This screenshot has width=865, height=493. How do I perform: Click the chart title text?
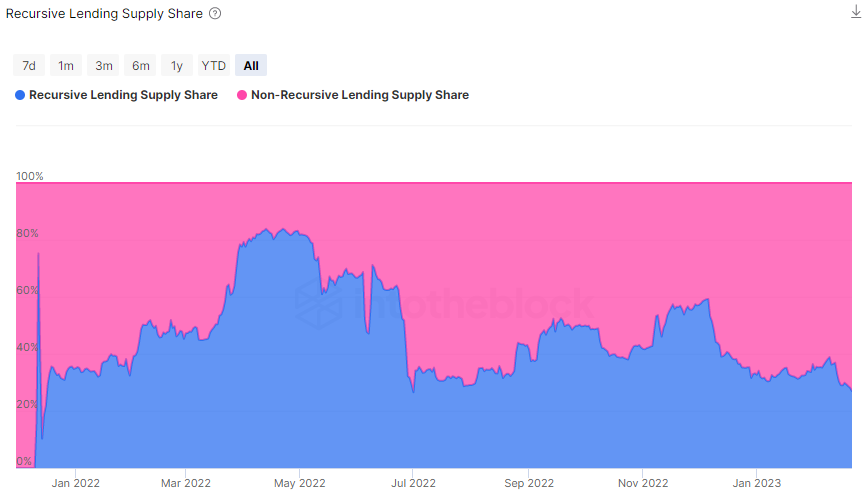click(x=104, y=14)
